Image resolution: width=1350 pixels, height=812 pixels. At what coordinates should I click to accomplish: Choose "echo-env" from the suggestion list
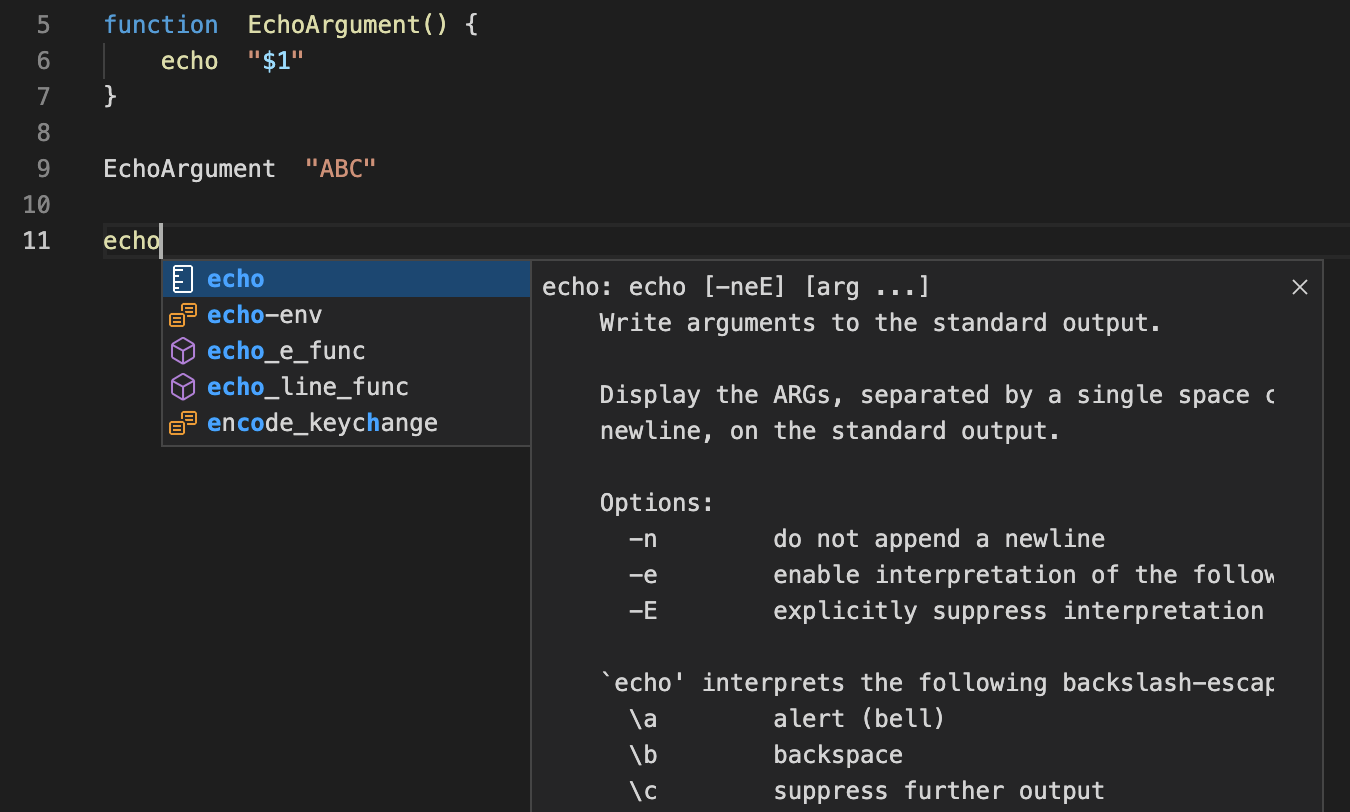[x=263, y=314]
